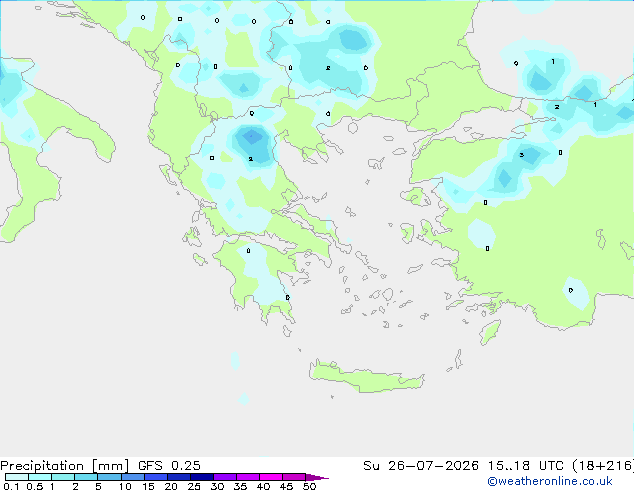The image size is (634, 490).
Task: Click legend value label "50"
Action: [309, 486]
